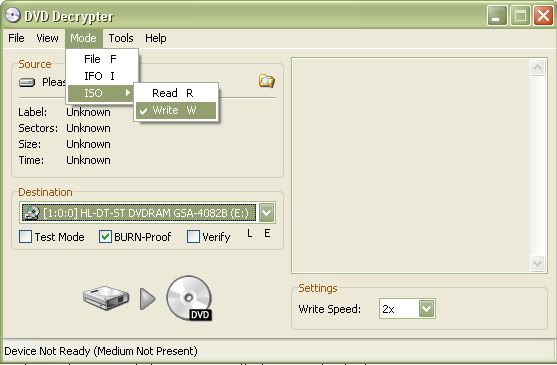Choose IFO I mode entry
Screen dimensions: 557x365
[102, 76]
